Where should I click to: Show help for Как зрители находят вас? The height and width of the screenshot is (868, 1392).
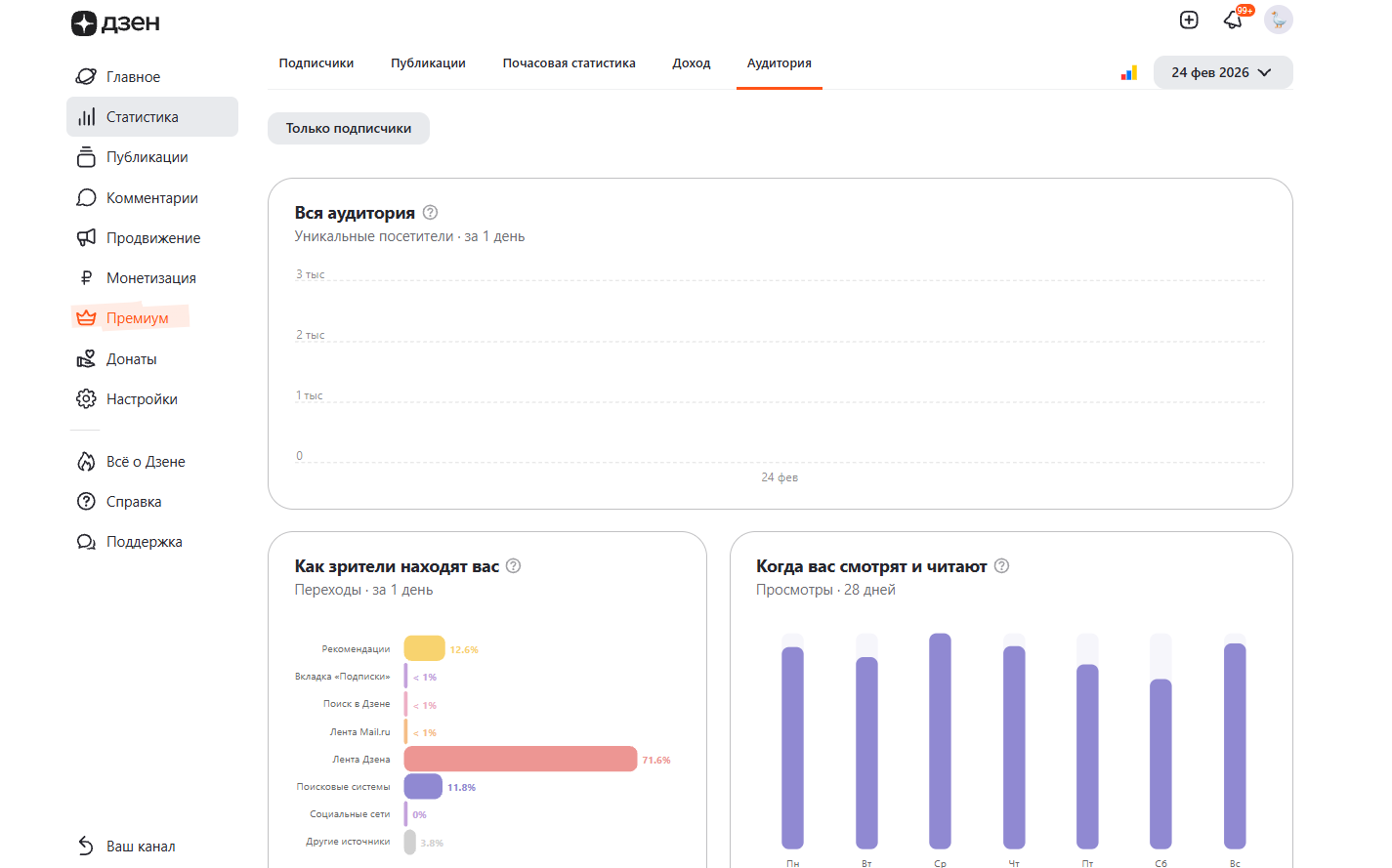[514, 566]
